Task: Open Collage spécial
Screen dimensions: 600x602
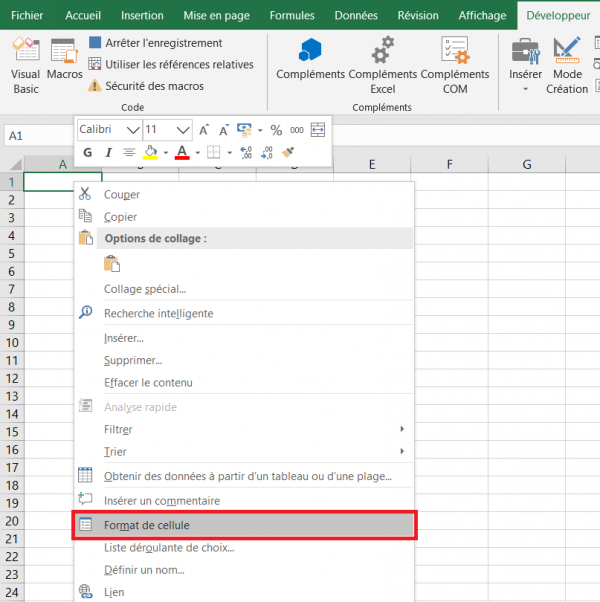Action: 244,289
